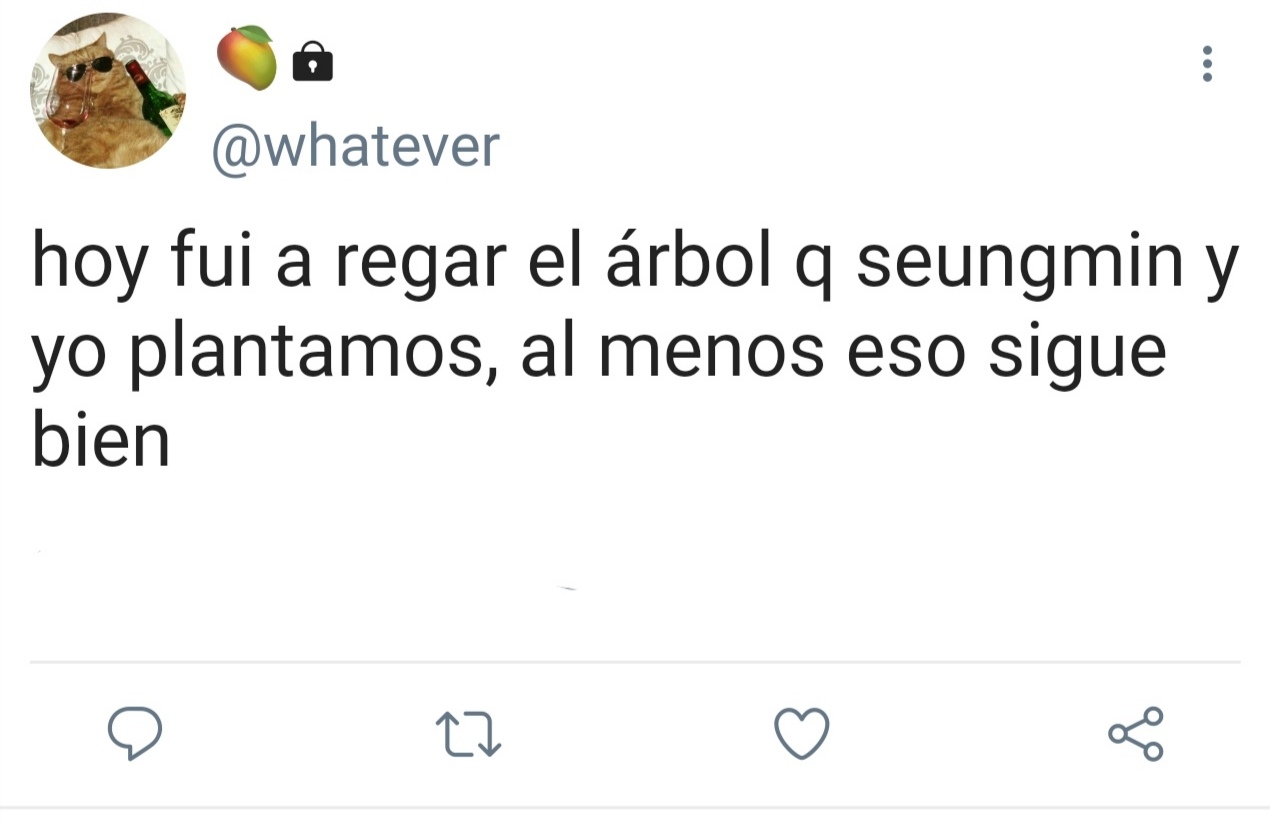Reply to the tweet via speech bubble icon
Viewport: 1270px width, 825px height.
[x=134, y=733]
